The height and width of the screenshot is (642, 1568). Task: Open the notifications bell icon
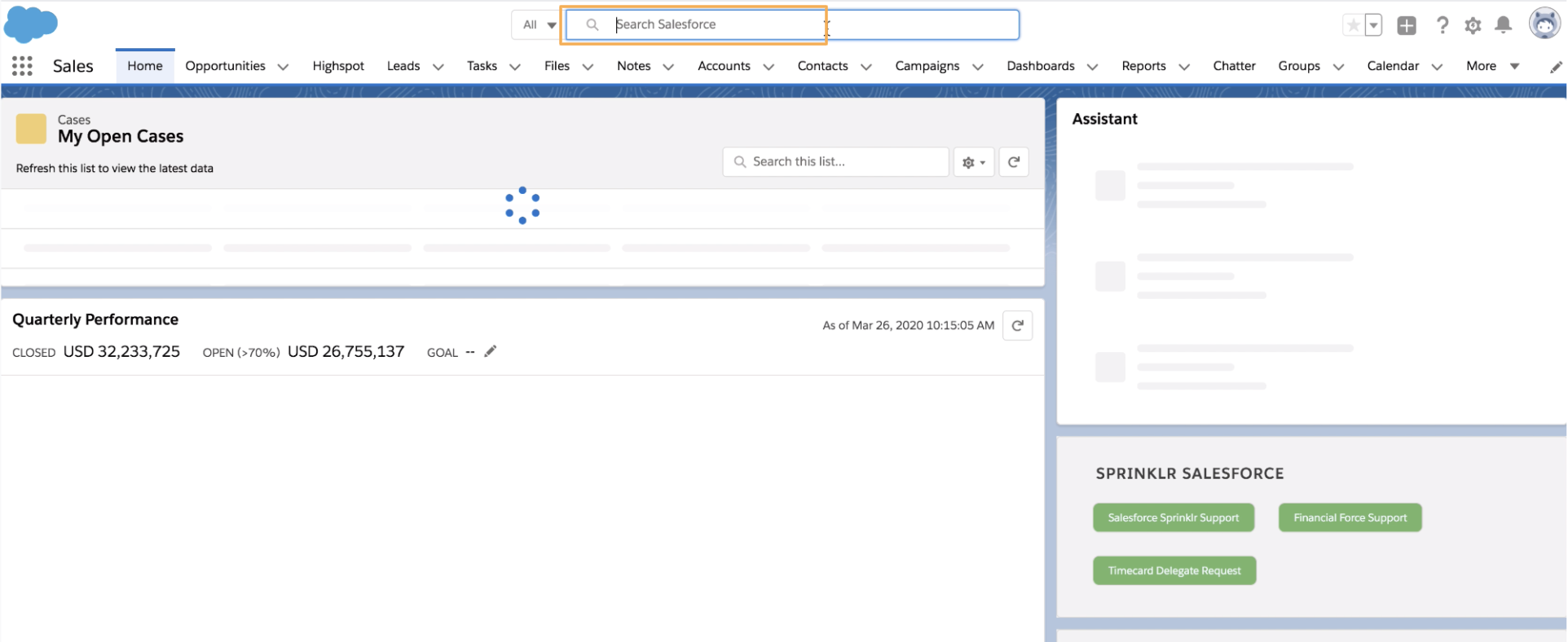click(x=1504, y=25)
